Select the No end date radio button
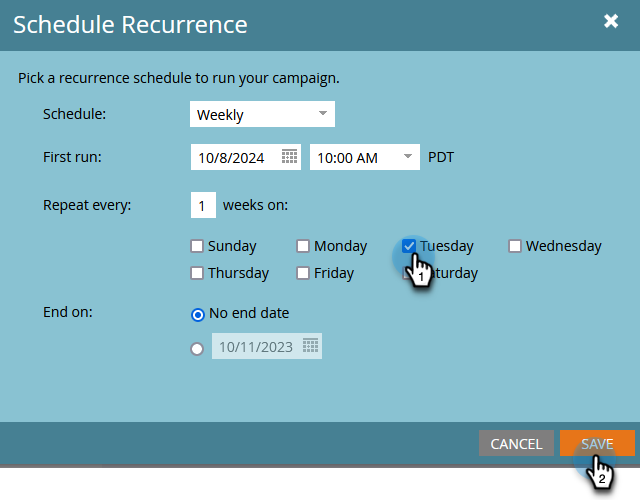This screenshot has width=640, height=500. click(198, 315)
